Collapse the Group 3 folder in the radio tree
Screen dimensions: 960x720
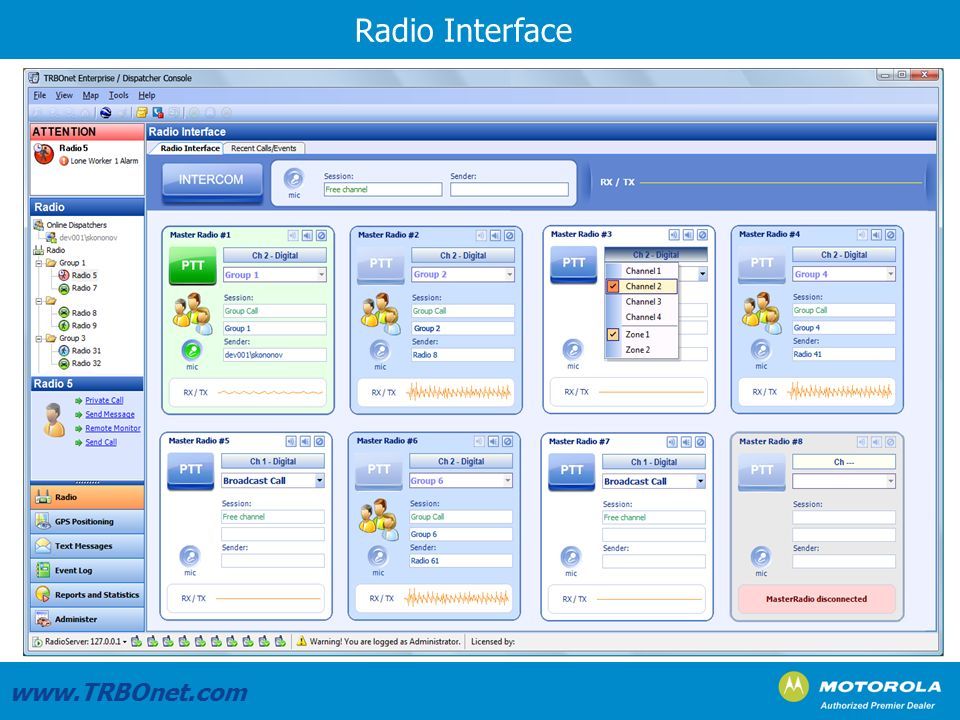(x=39, y=339)
